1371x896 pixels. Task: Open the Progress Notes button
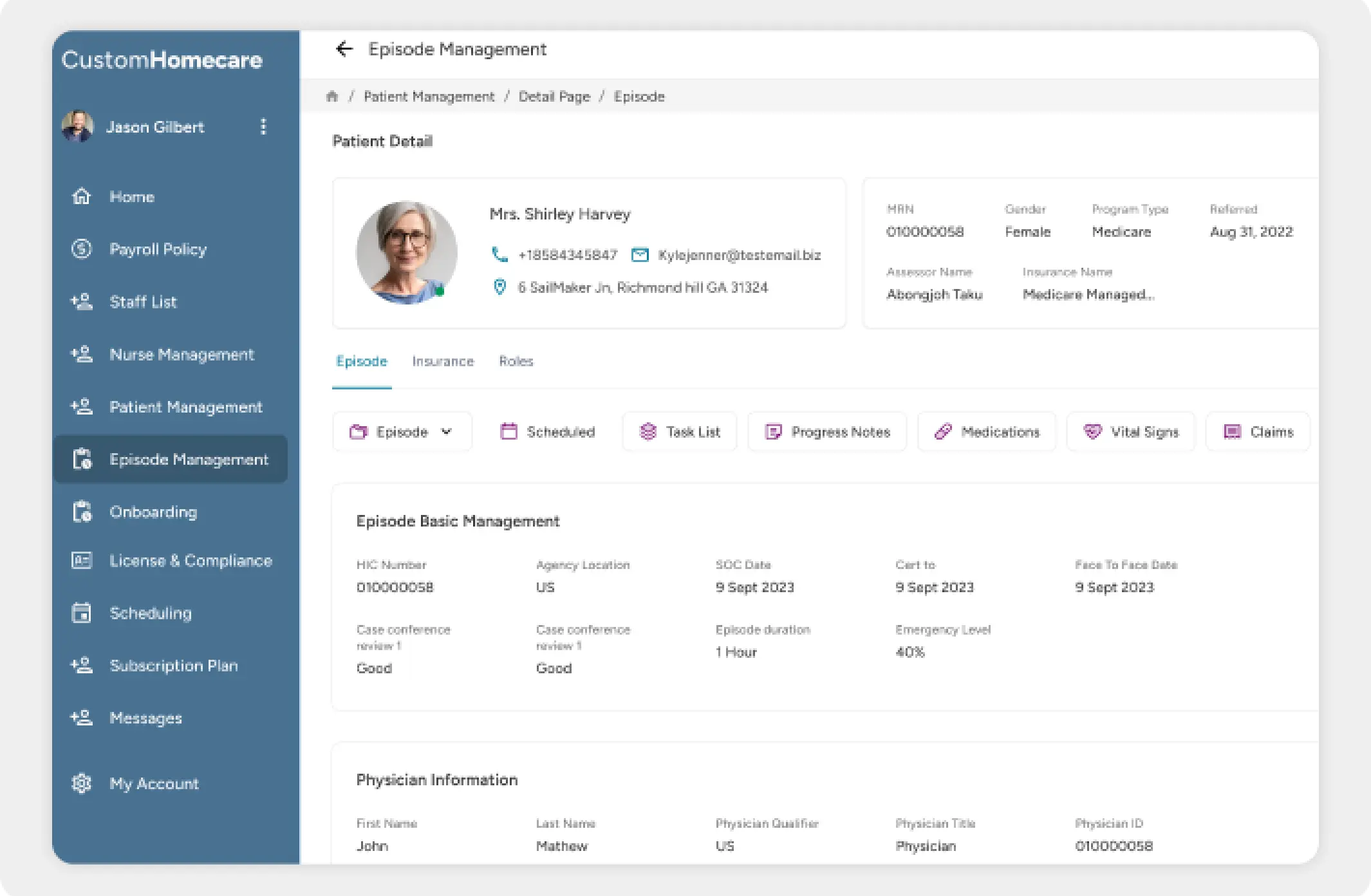827,431
